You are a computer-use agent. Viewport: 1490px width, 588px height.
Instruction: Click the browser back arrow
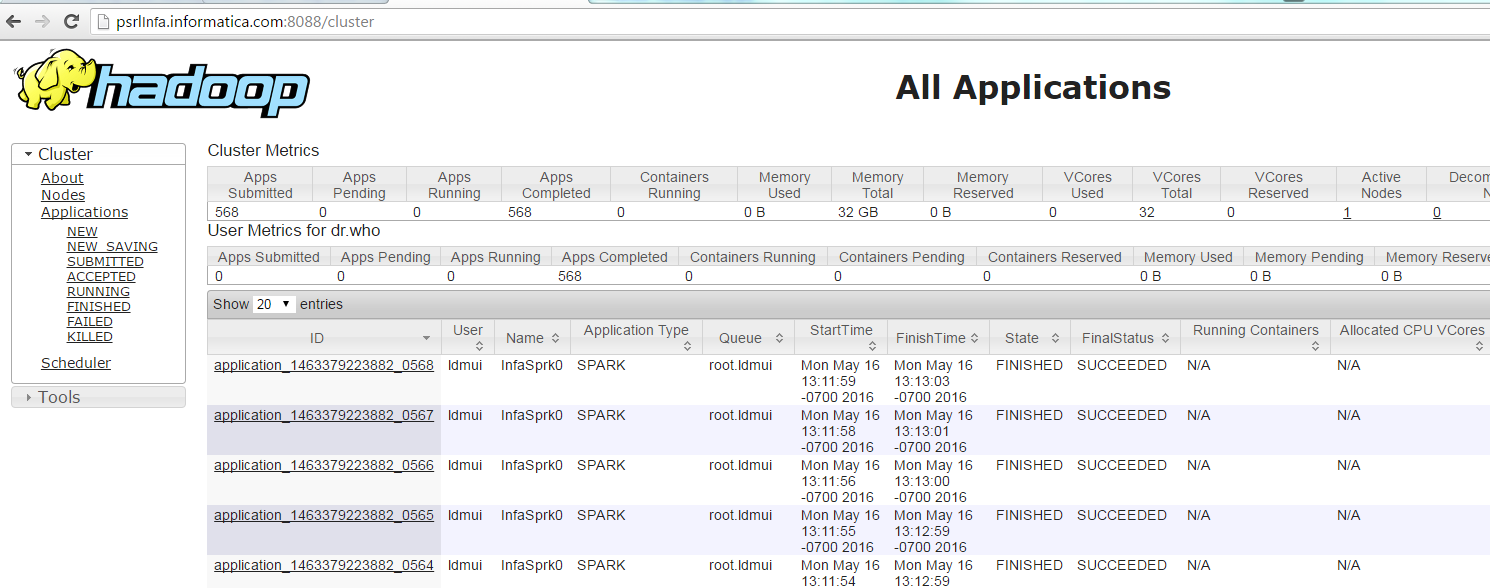(13, 21)
